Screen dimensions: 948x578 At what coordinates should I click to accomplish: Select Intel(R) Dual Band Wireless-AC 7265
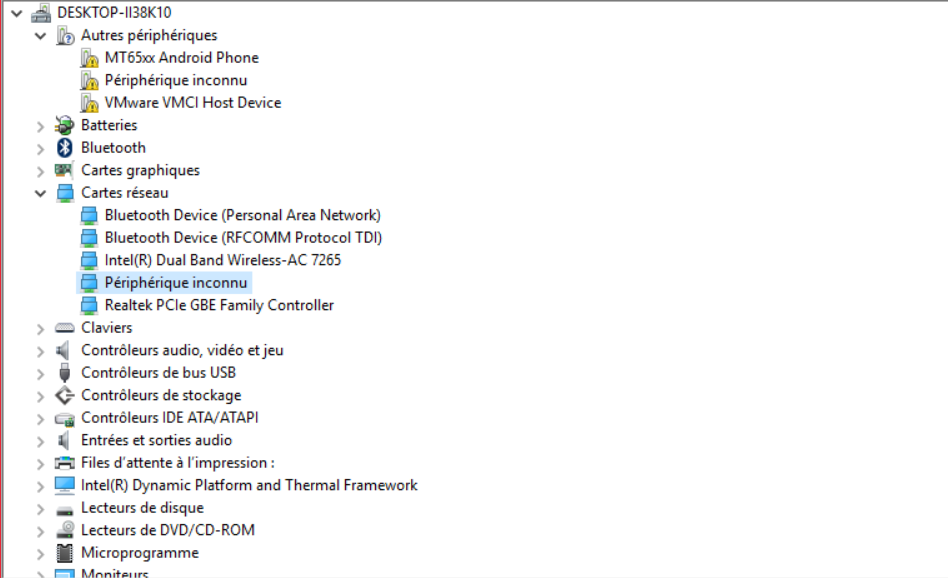point(222,260)
